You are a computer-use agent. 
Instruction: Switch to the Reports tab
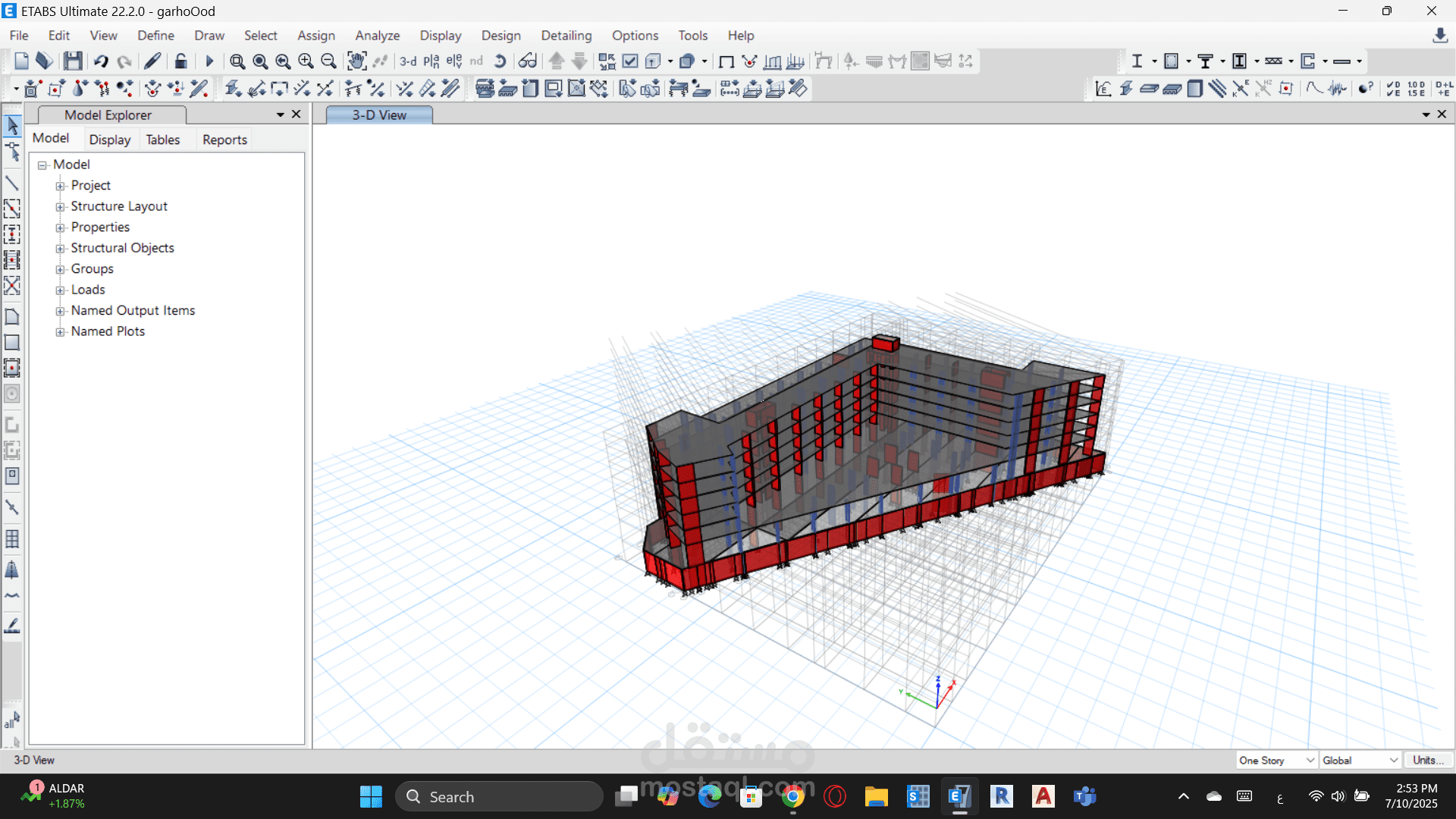click(x=224, y=140)
